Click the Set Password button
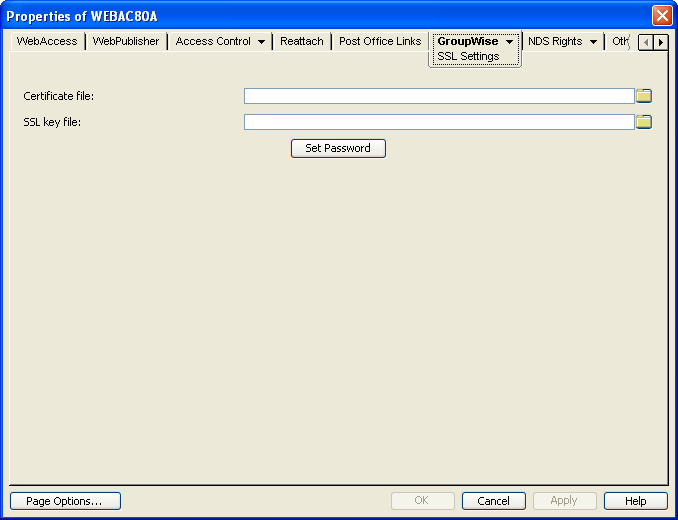Viewport: 678px width, 520px height. point(338,148)
